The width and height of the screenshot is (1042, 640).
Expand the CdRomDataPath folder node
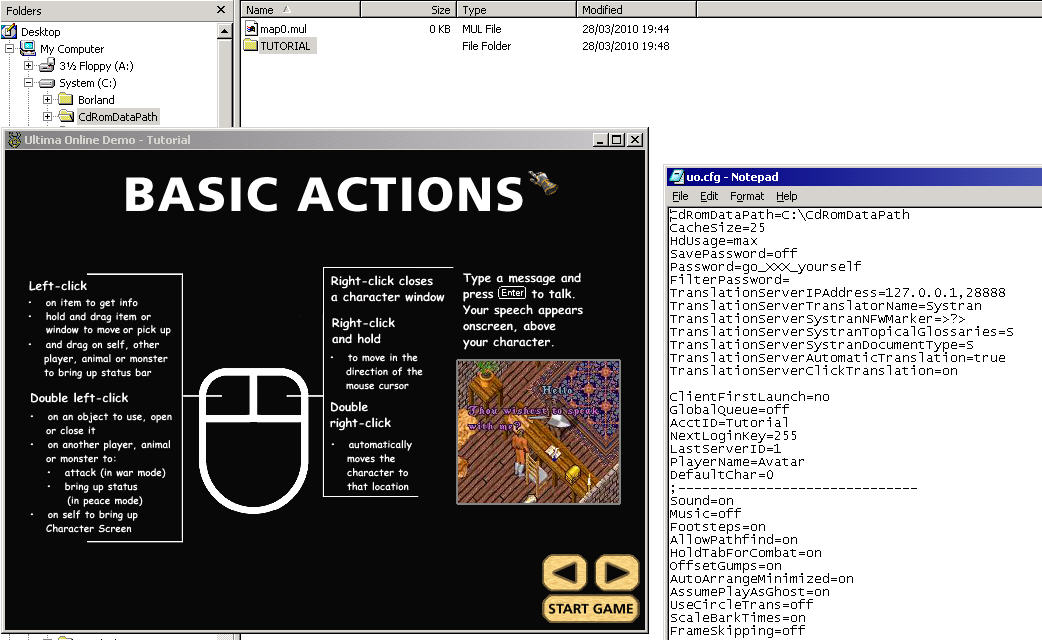pos(47,117)
